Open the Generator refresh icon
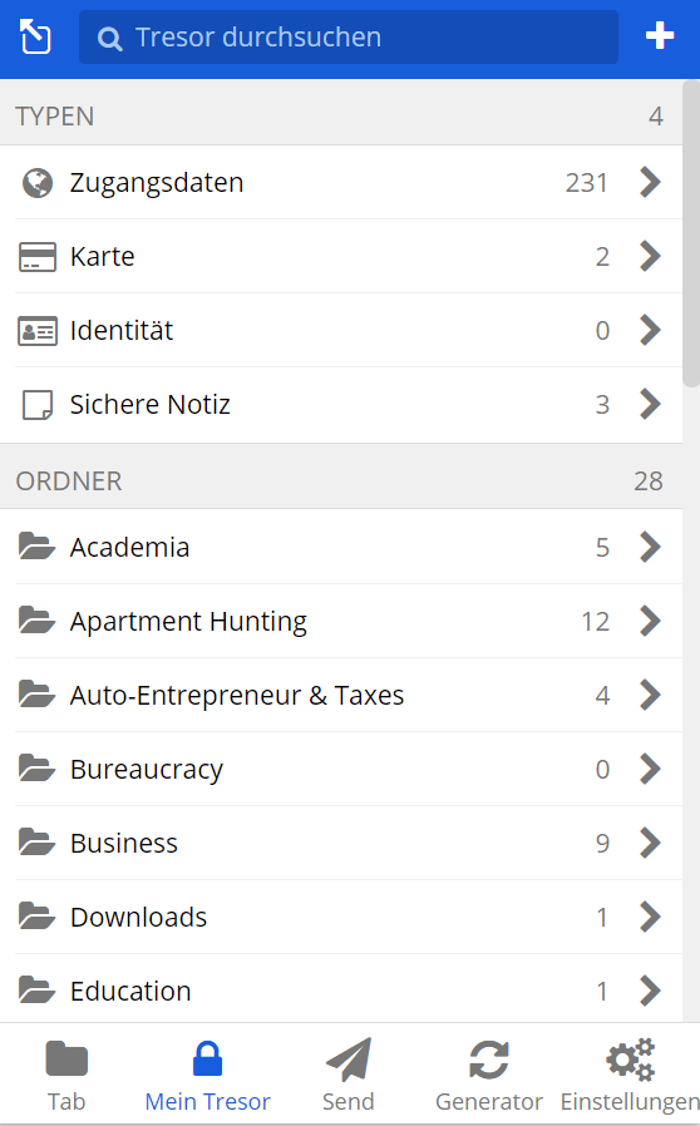The image size is (700, 1126). coord(488,1060)
